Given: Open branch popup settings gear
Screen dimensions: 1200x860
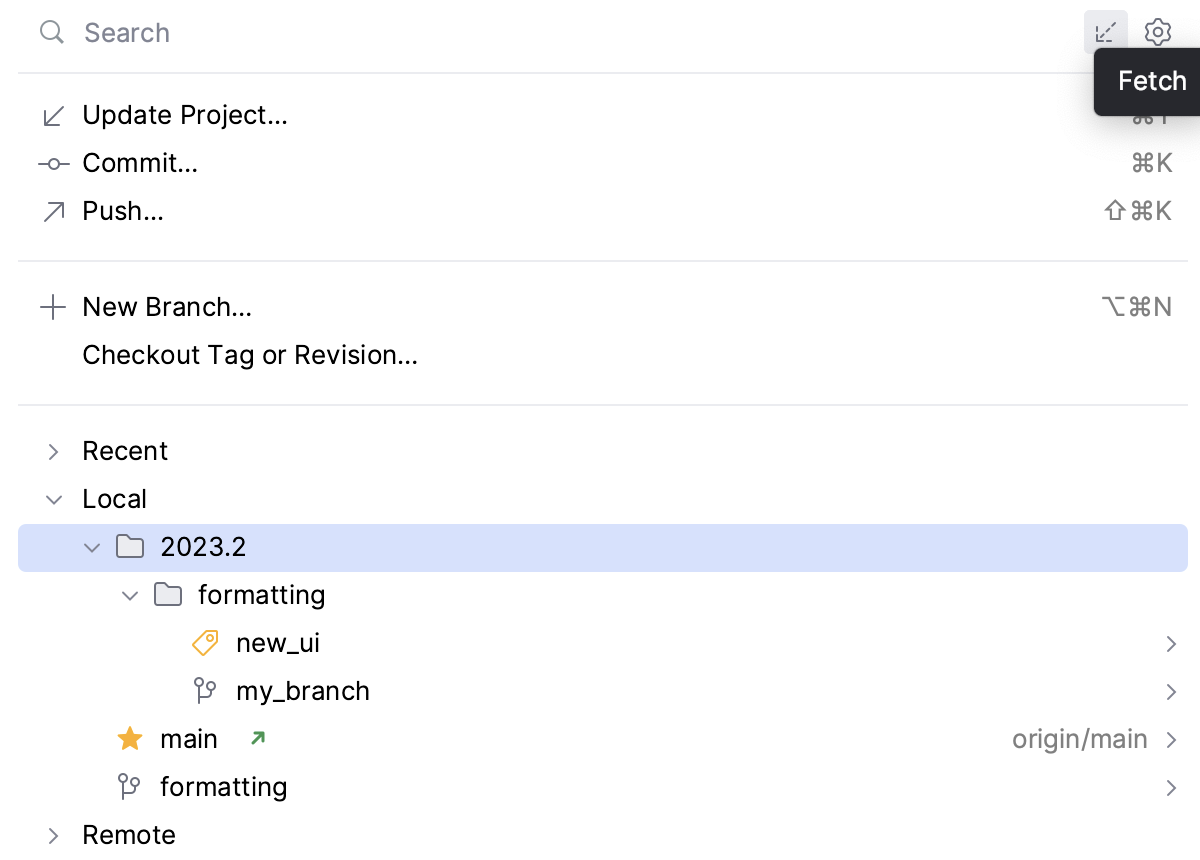Looking at the screenshot, I should (x=1157, y=33).
